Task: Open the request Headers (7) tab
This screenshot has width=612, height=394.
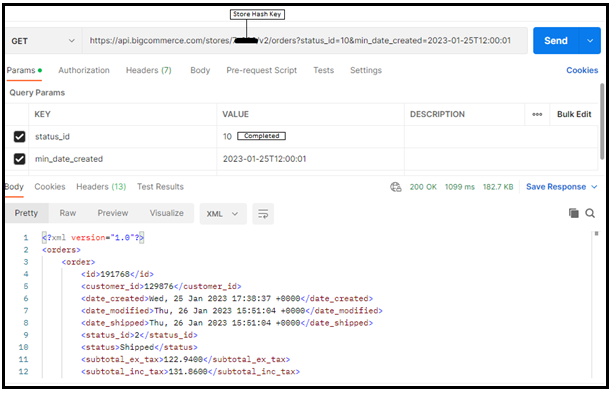Action: (x=148, y=70)
